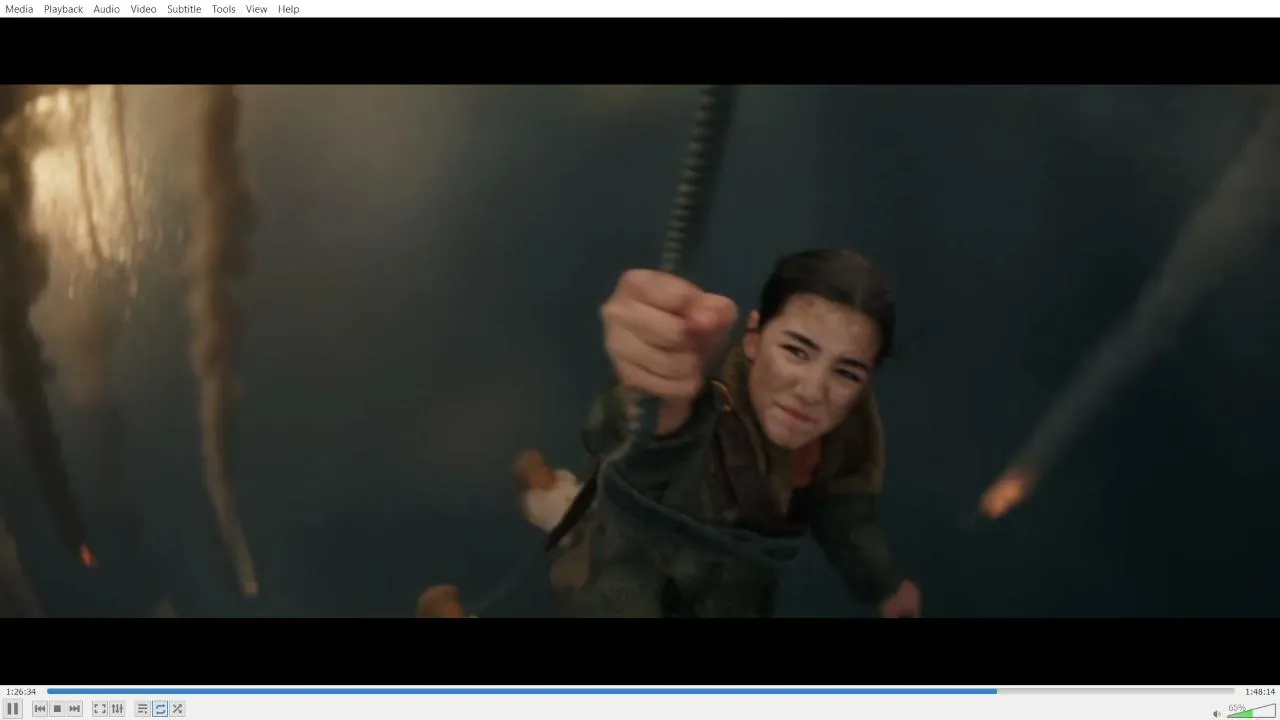The image size is (1280, 720).
Task: Open the Tools menu
Action: pos(223,9)
